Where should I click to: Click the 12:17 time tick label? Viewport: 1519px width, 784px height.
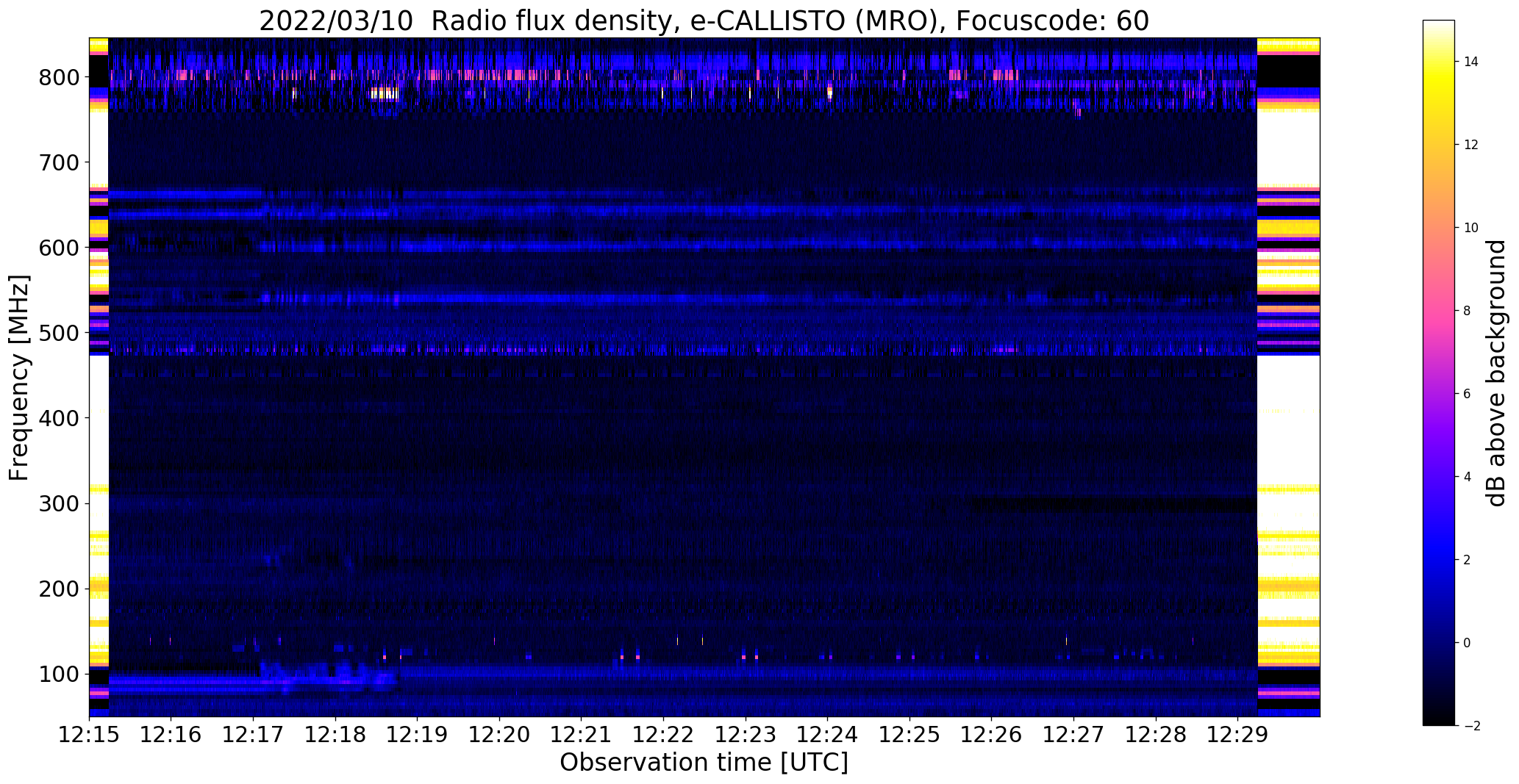(x=253, y=734)
